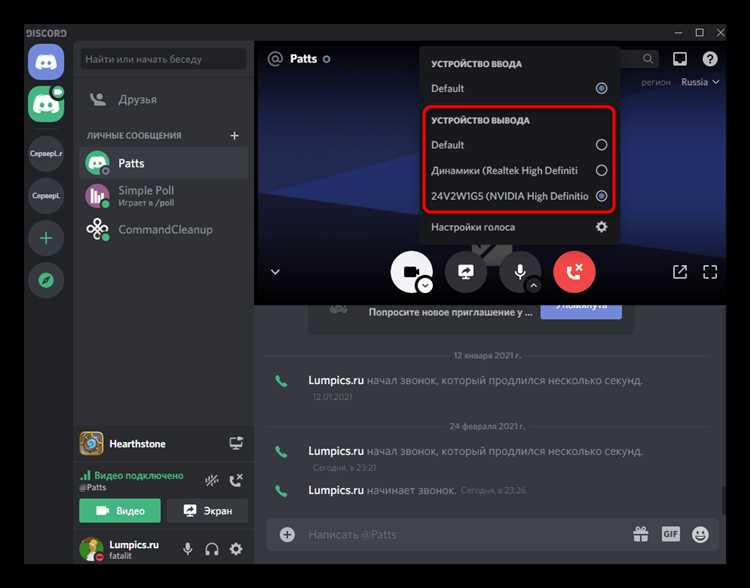Open Russia region dropdown
Viewport: 750px width, 588px height.
pyautogui.click(x=700, y=82)
